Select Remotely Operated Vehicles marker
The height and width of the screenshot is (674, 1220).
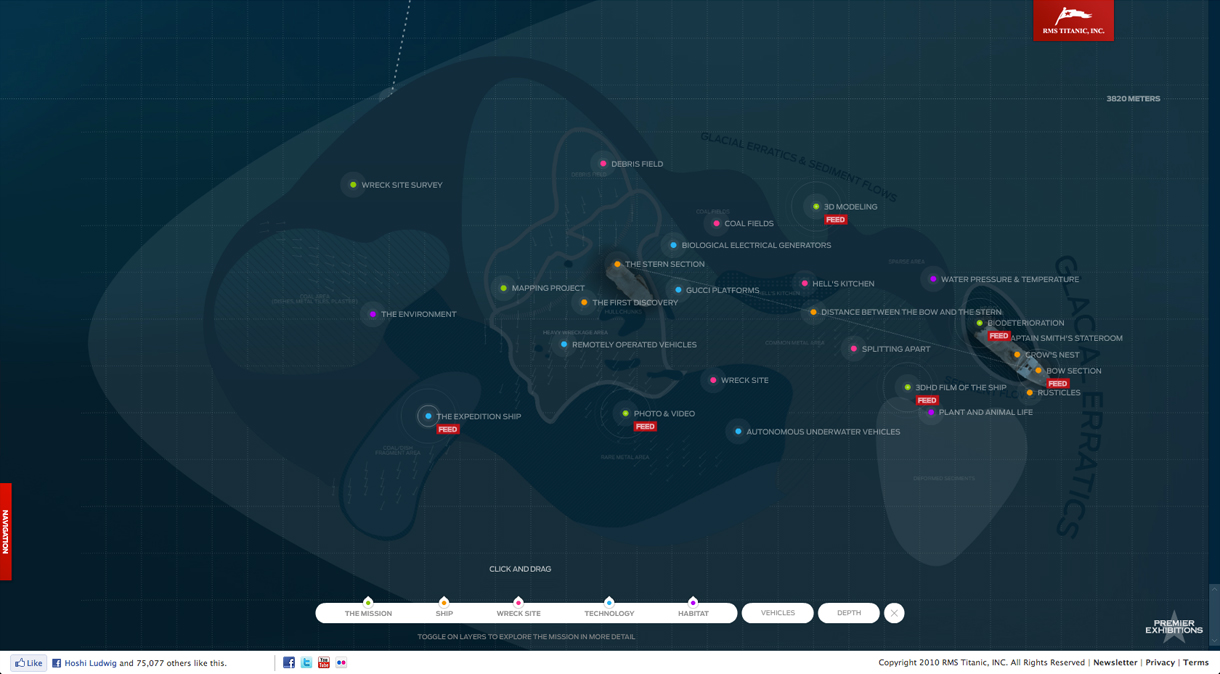tap(564, 345)
